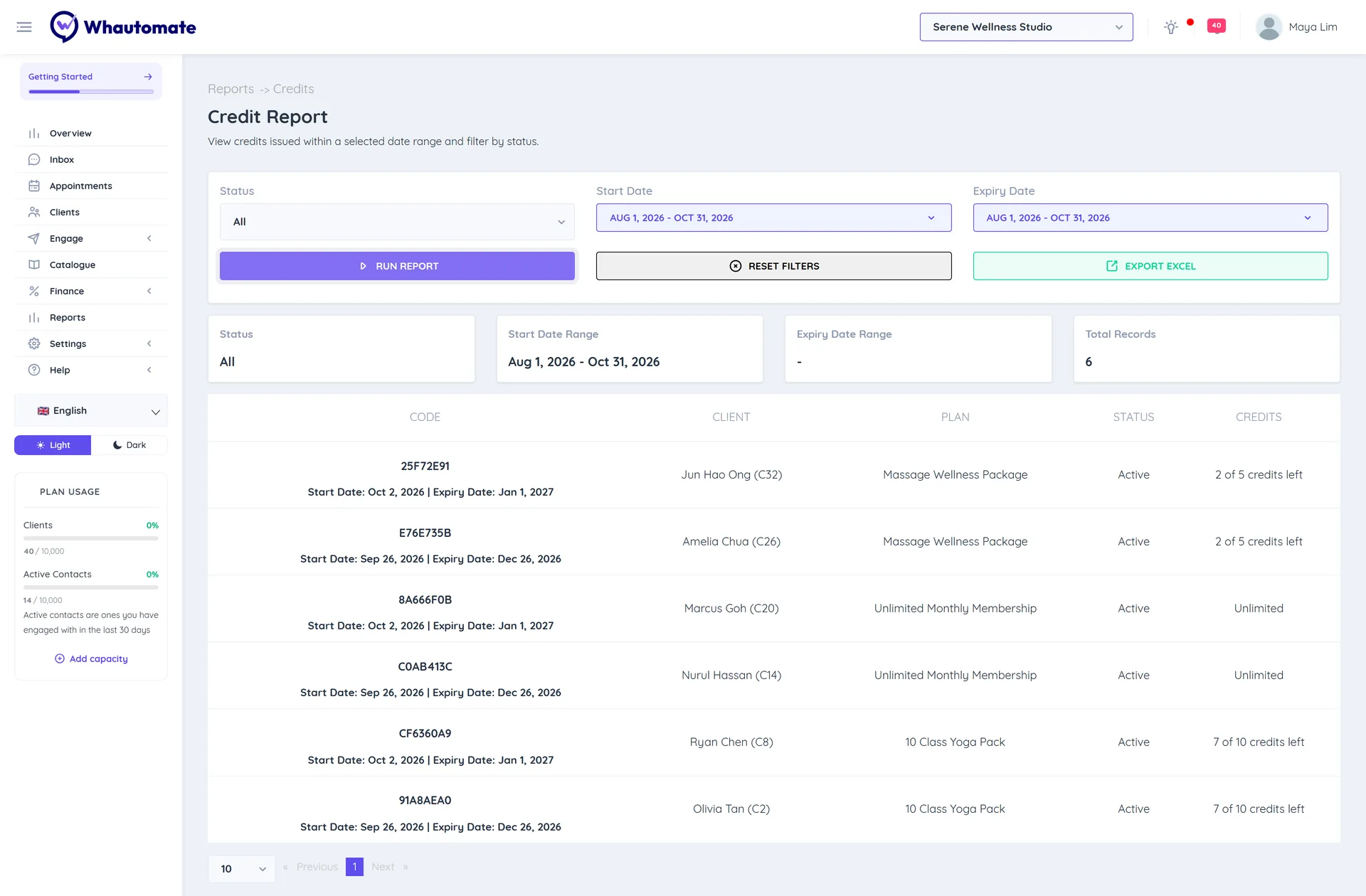This screenshot has height=896, width=1366.
Task: Click the Inbox chat bubble icon
Action: (x=34, y=160)
